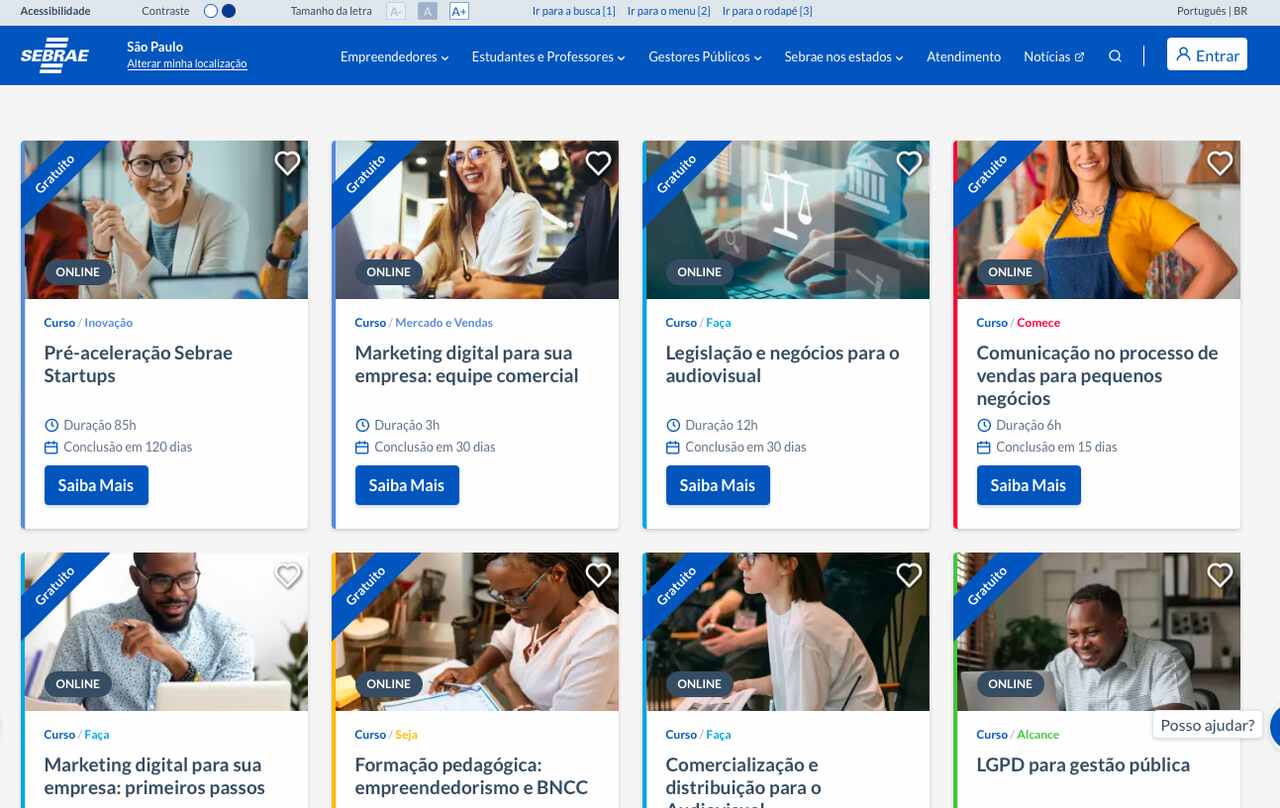Click Saiba Mais for Marketing digital equipe comercial
The width and height of the screenshot is (1280, 808).
tap(407, 485)
